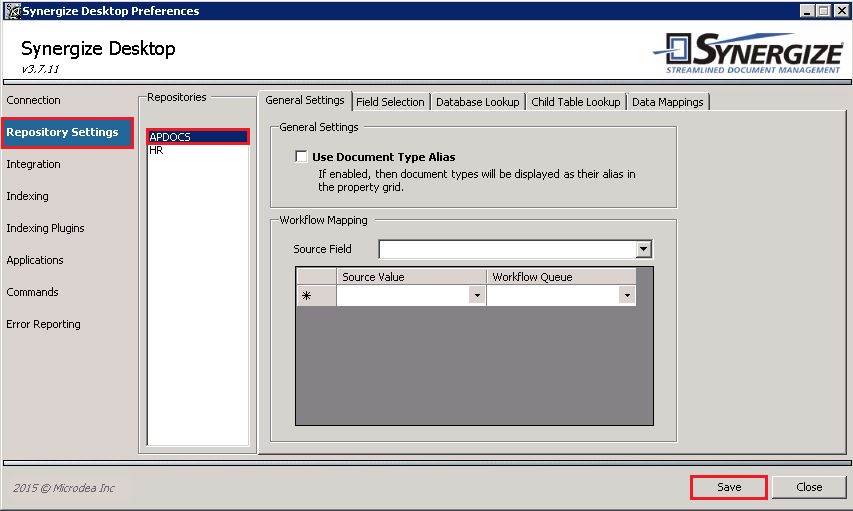Open the Database Lookup tab
Viewport: 853px width, 511px height.
pos(478,102)
